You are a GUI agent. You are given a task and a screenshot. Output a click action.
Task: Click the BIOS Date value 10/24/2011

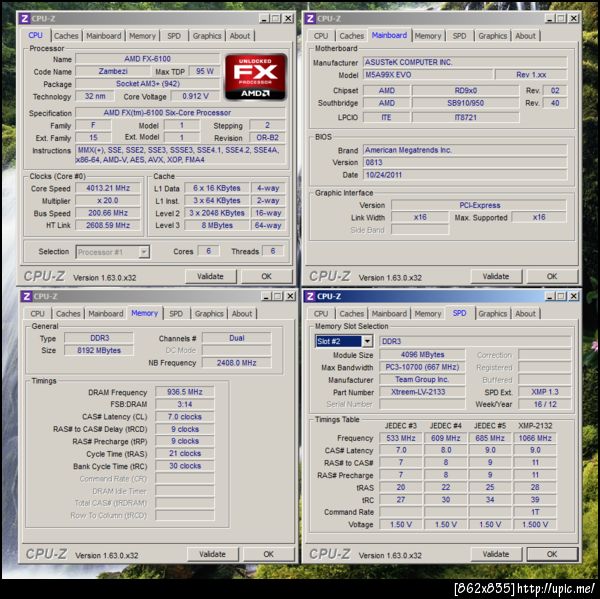click(x=465, y=175)
